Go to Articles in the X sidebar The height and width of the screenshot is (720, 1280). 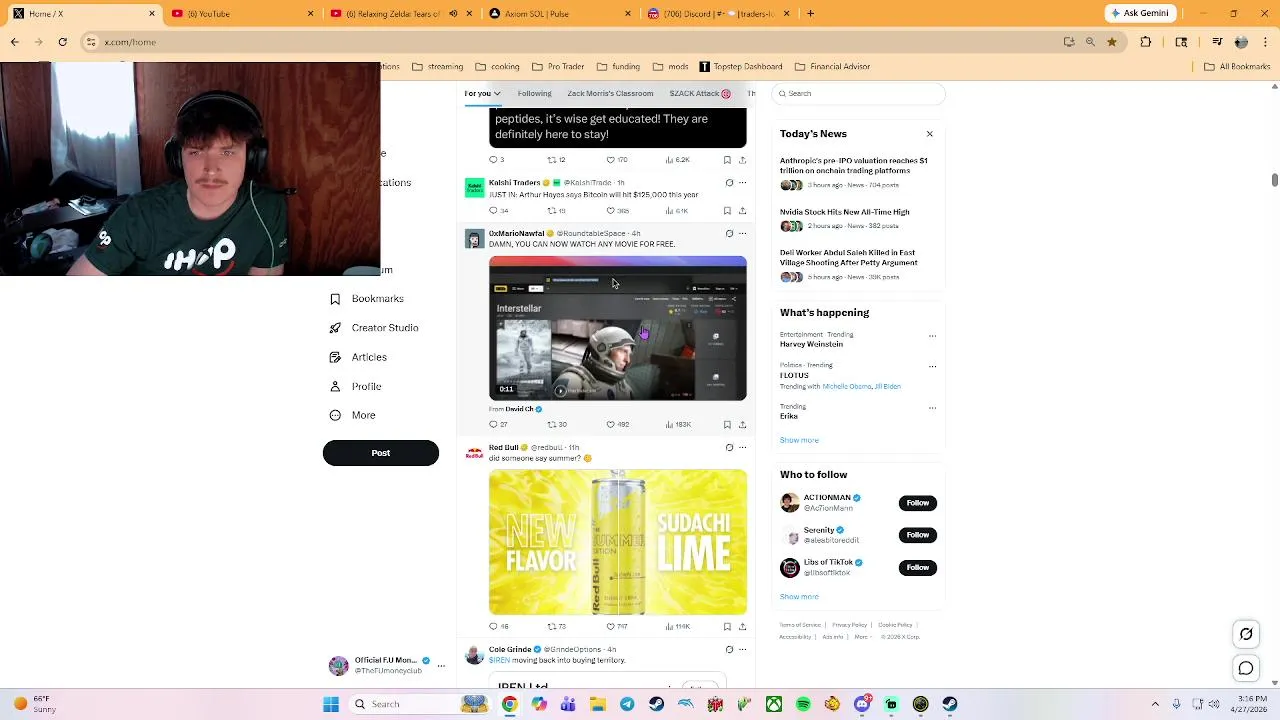tap(358, 357)
